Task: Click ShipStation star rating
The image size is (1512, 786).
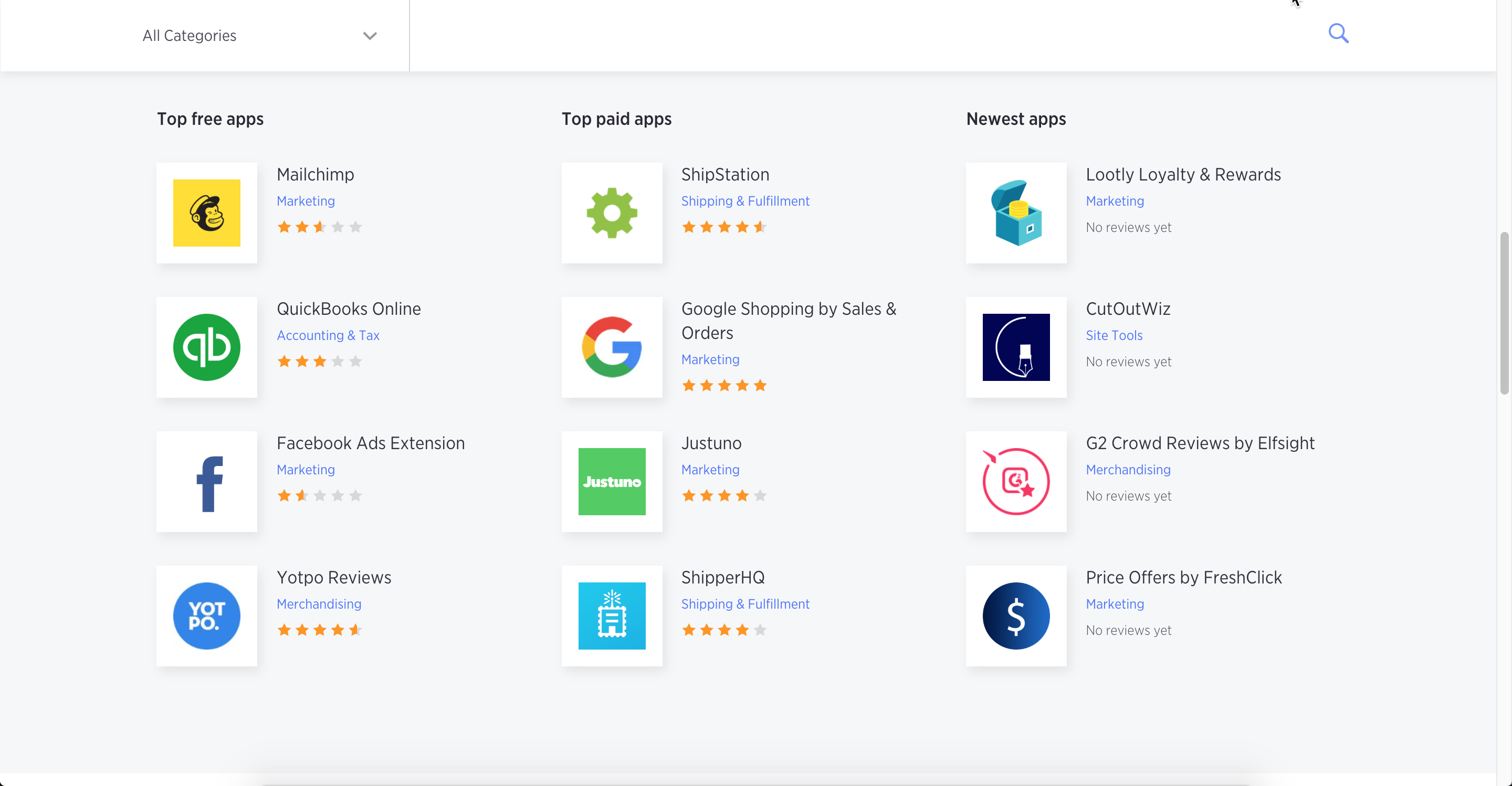Action: coord(724,227)
